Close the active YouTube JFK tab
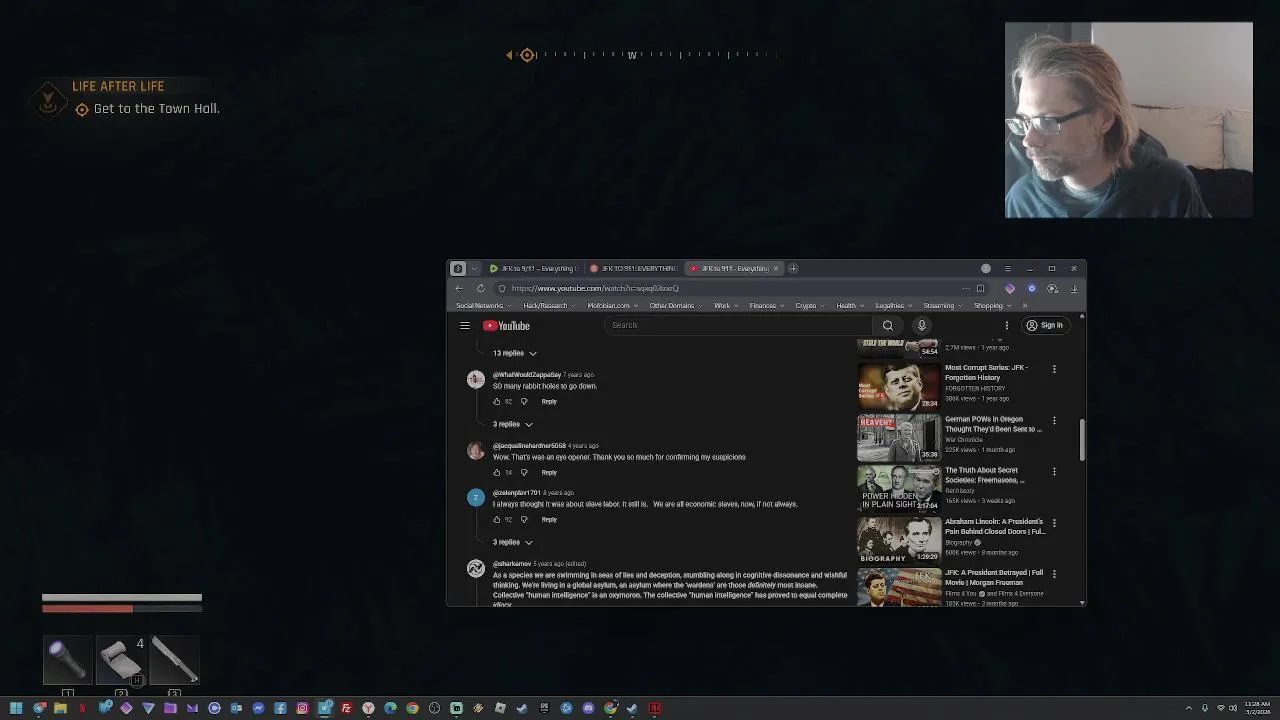The image size is (1280, 720). (x=776, y=268)
